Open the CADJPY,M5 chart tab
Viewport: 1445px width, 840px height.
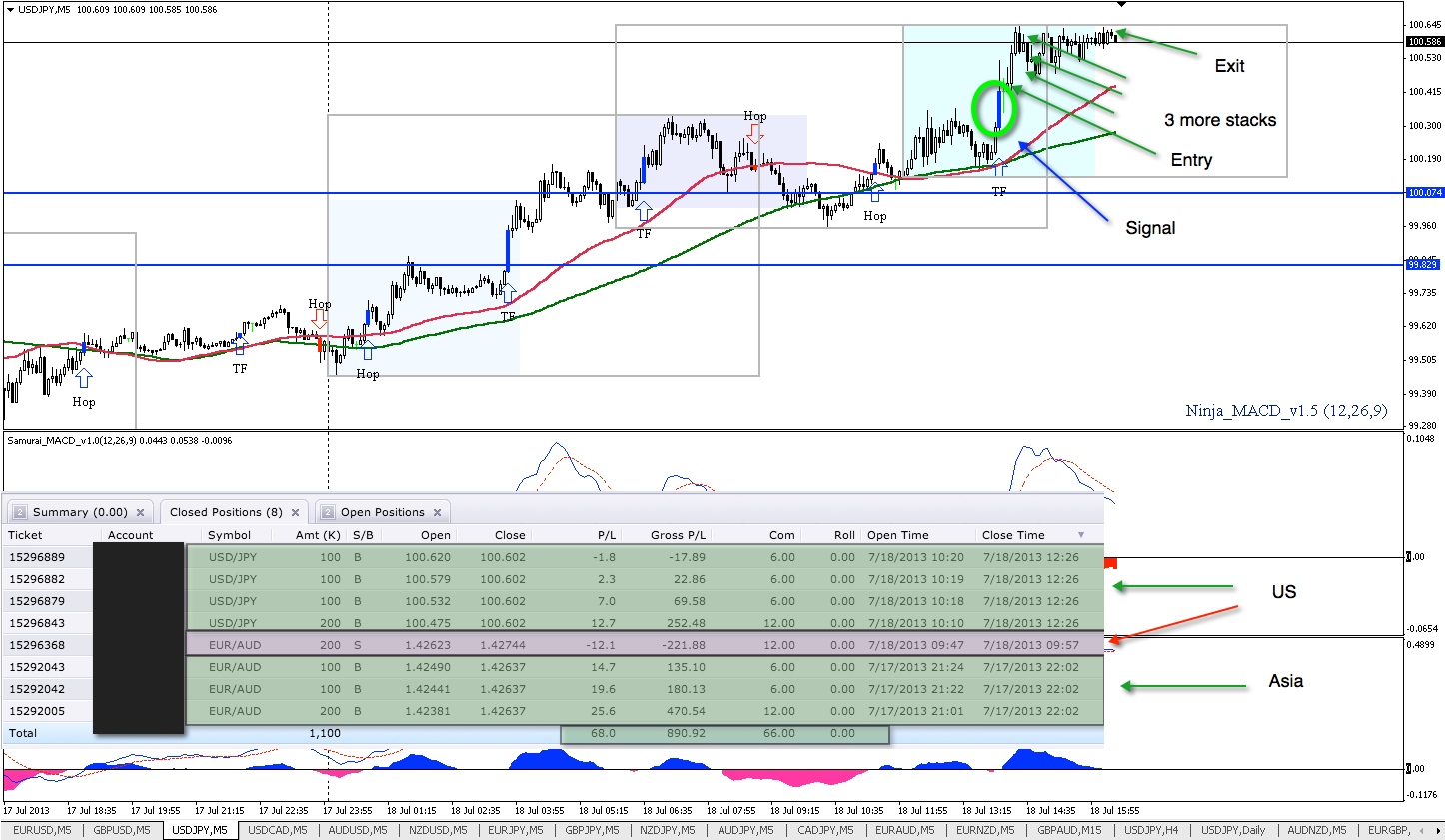tap(825, 830)
